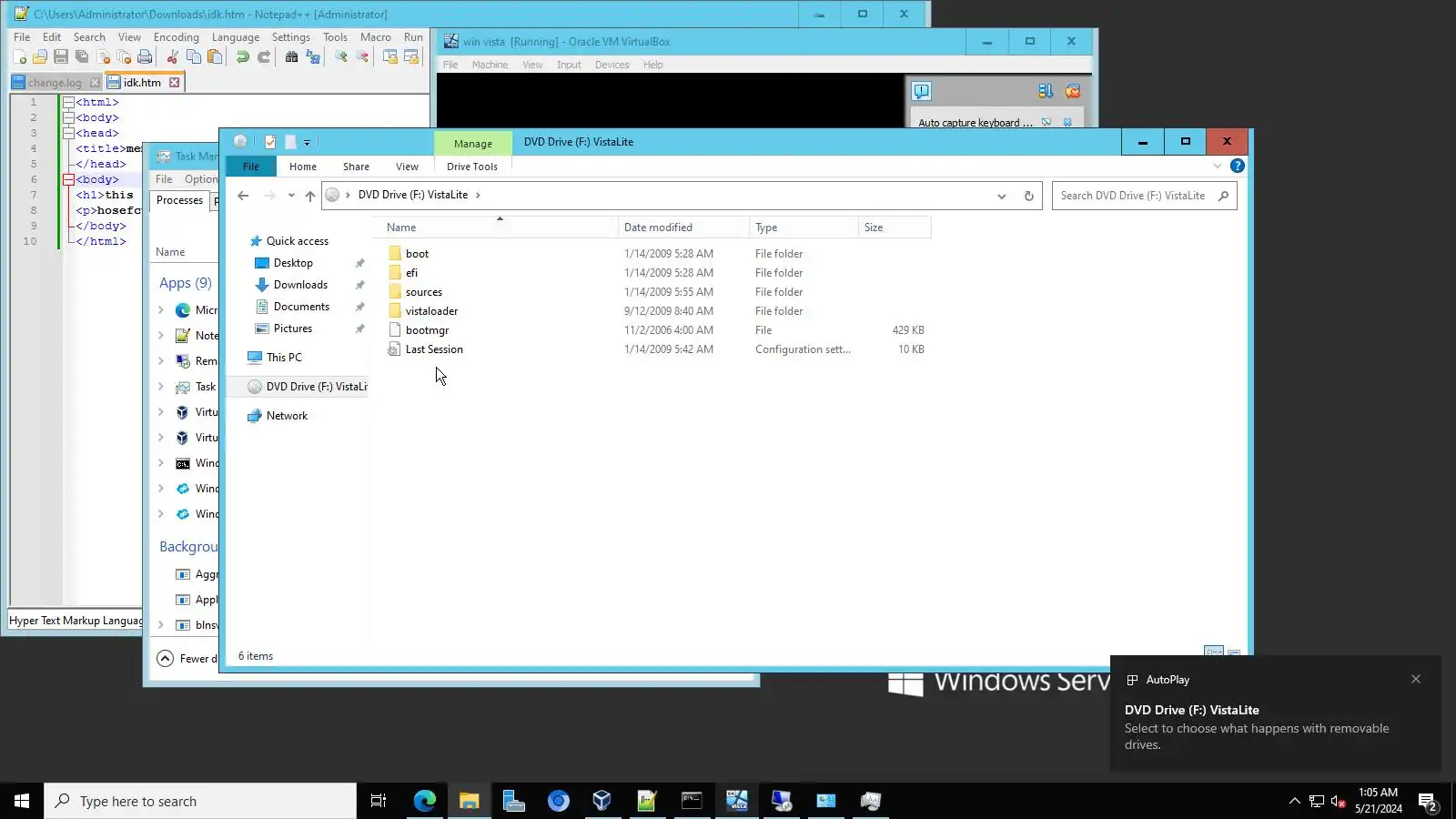Image resolution: width=1456 pixels, height=819 pixels.
Task: Click the Task View icon on taskbar
Action: click(379, 801)
